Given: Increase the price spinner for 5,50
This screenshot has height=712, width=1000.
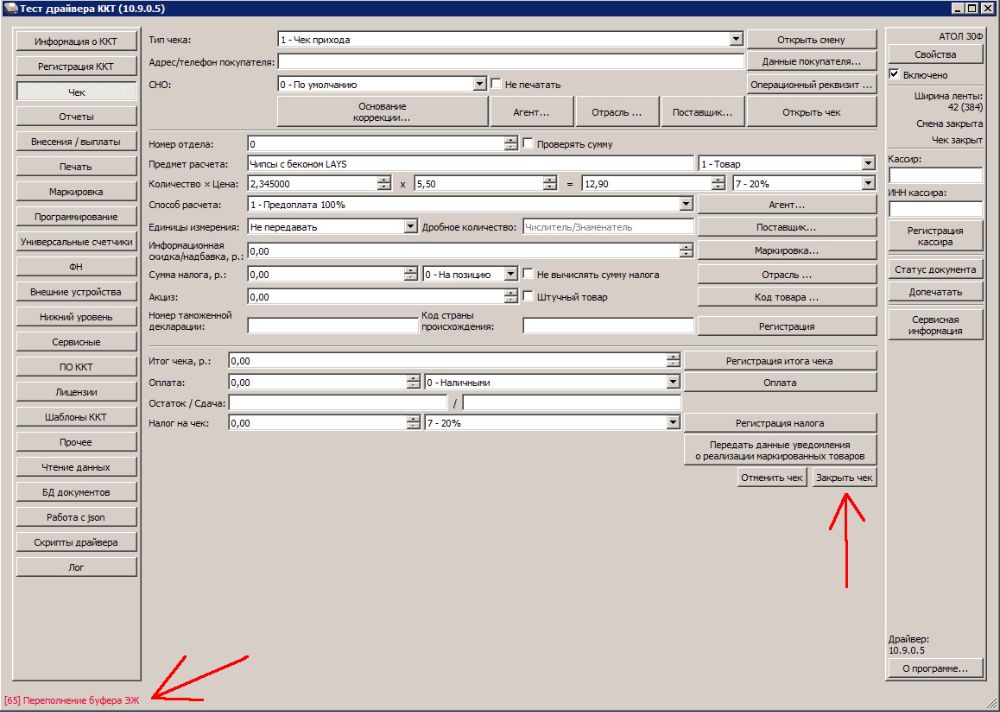Looking at the screenshot, I should [549, 180].
